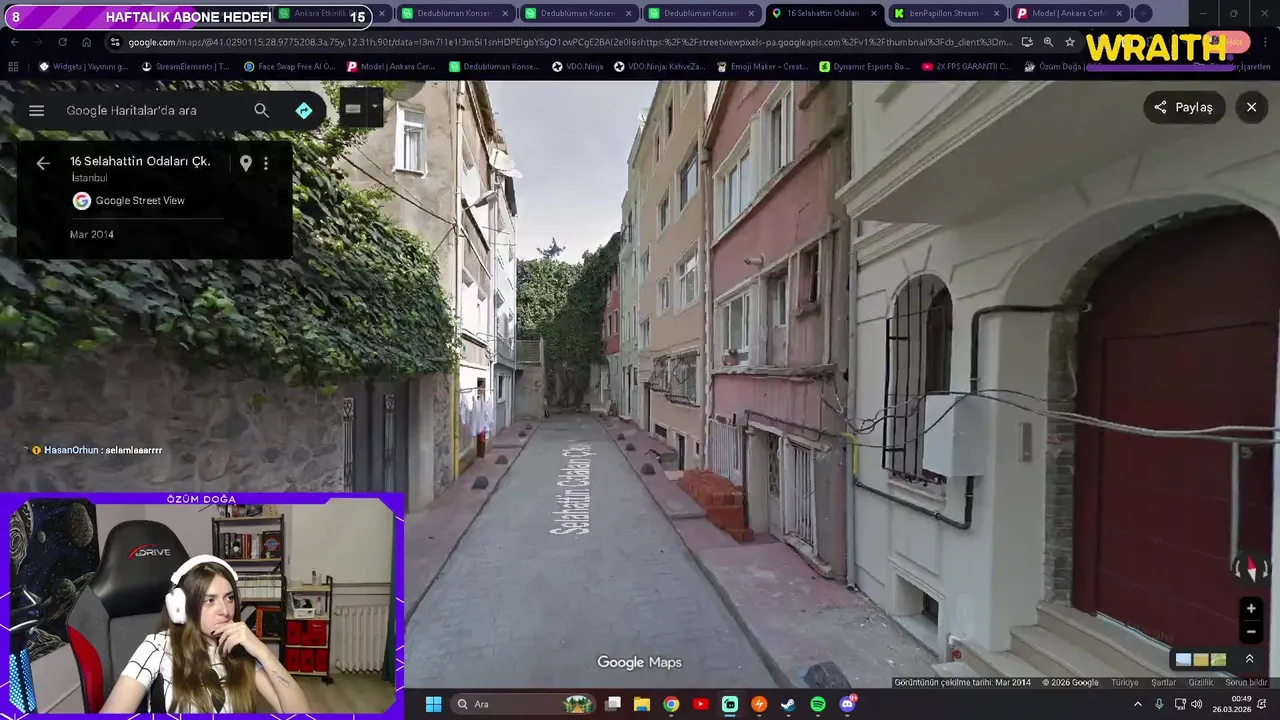Select the first sky-blue imagery thumbnail

(1183, 660)
